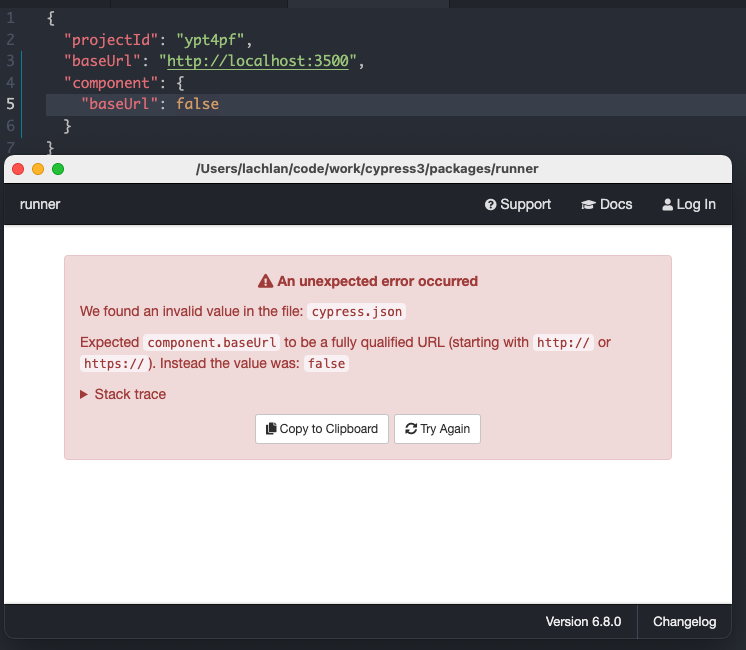Click the https:// code label in the error
Image resolution: width=746 pixels, height=650 pixels.
pos(114,364)
